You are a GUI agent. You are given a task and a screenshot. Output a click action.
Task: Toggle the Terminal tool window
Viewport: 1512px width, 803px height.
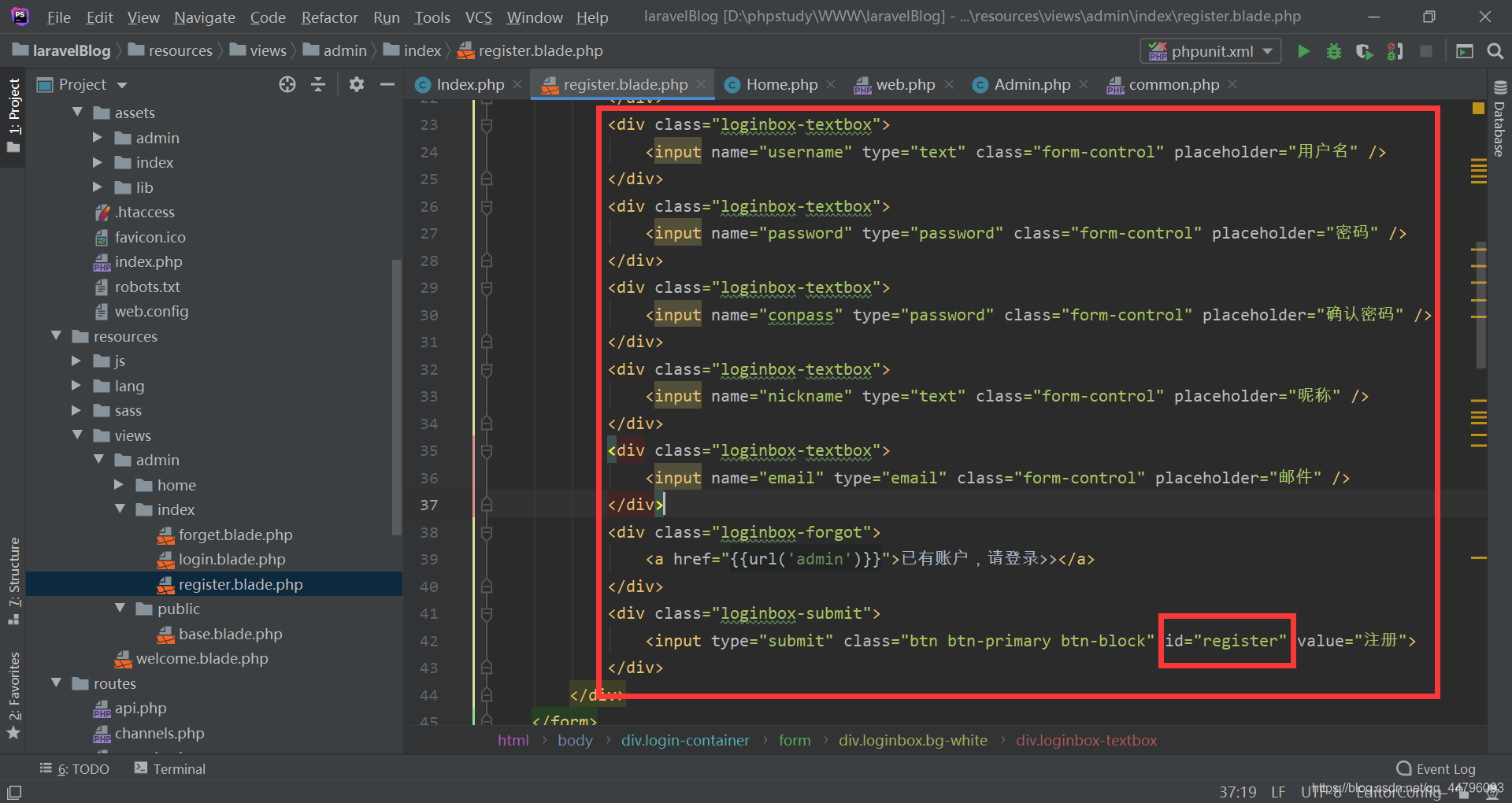170,768
